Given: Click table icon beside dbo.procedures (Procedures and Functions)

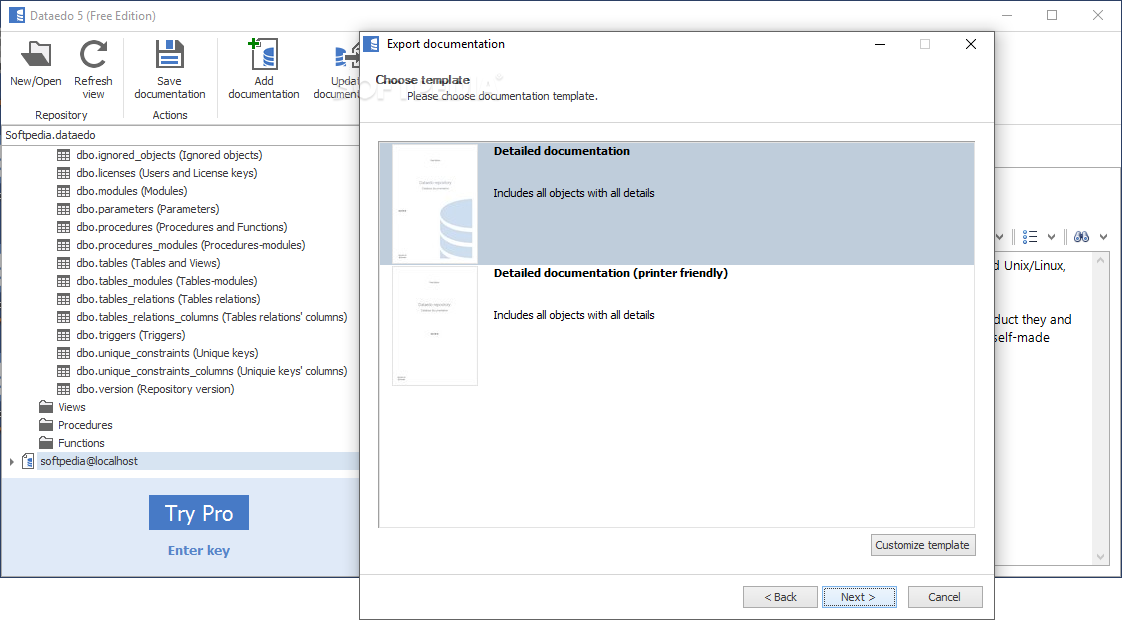Looking at the screenshot, I should [64, 227].
